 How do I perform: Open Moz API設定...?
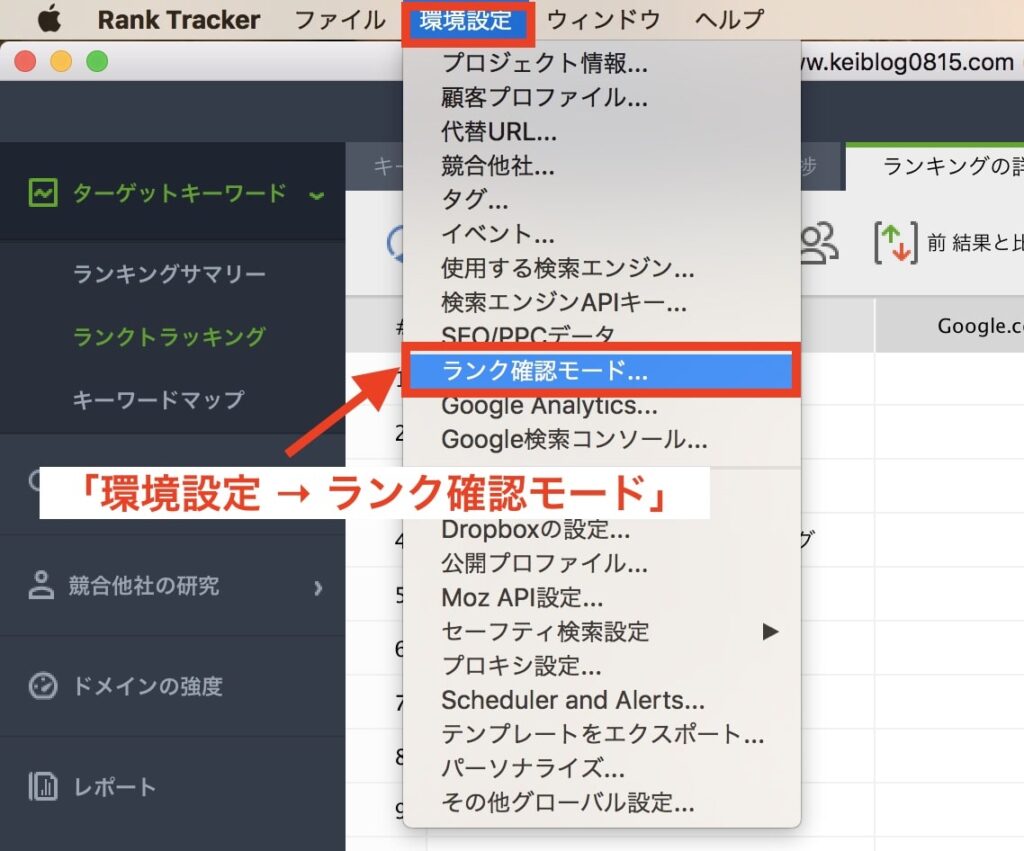[x=522, y=598]
